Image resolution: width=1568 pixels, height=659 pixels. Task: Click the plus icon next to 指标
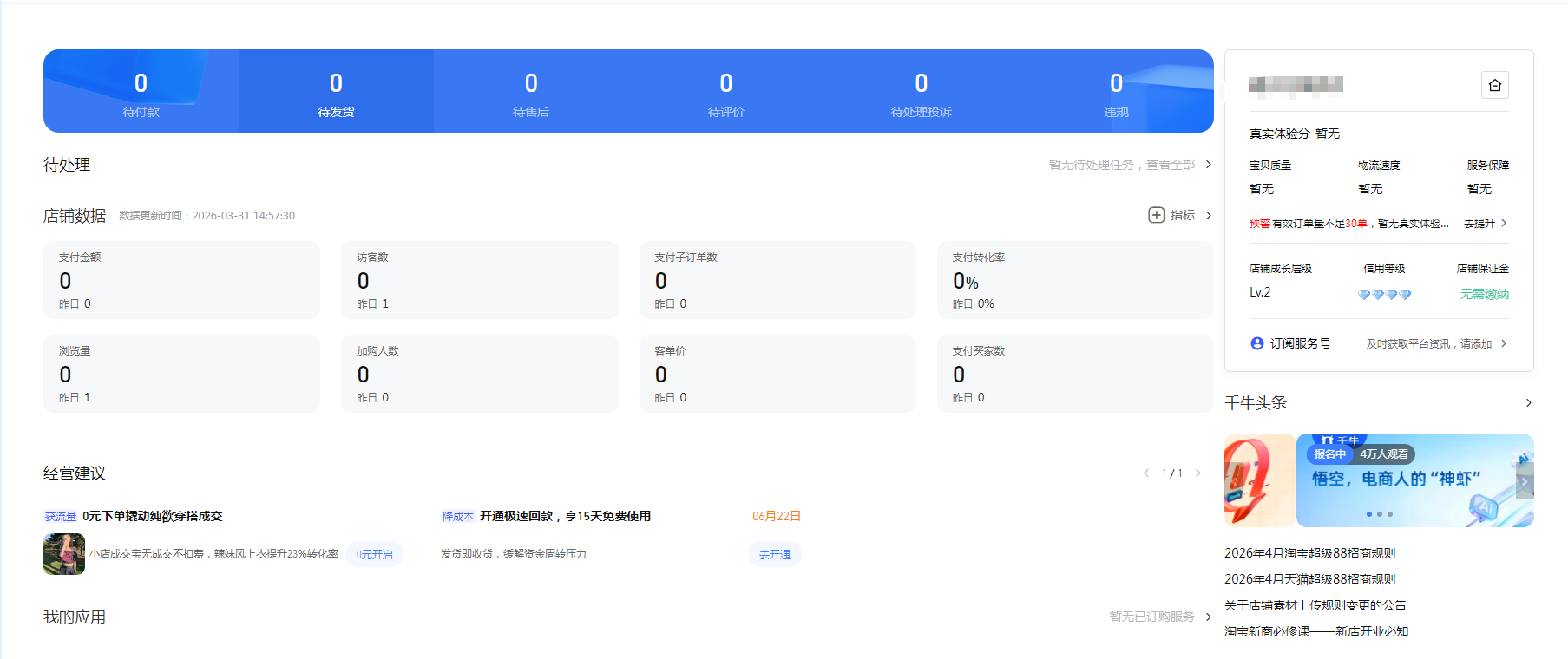coord(1156,215)
